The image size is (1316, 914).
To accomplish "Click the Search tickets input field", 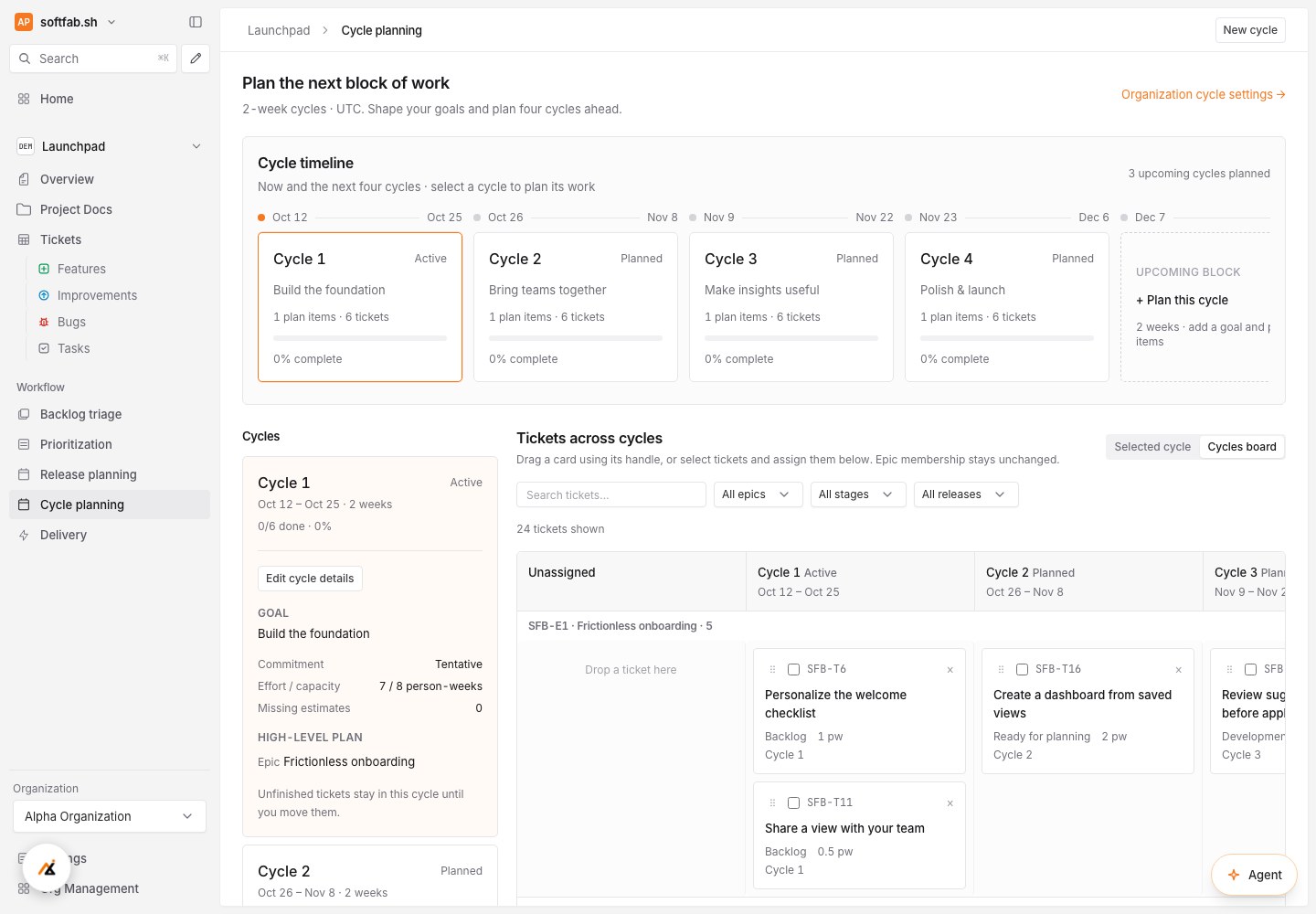I will tap(611, 494).
